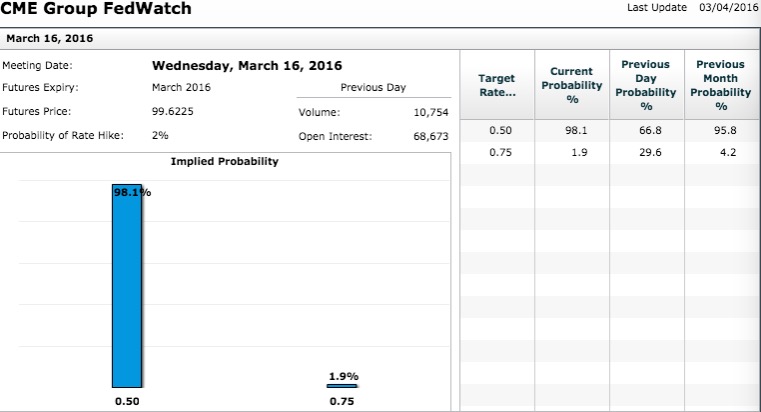Image resolution: width=761 pixels, height=412 pixels.
Task: Click the 0.75 label on chart axis
Action: pyautogui.click(x=343, y=402)
